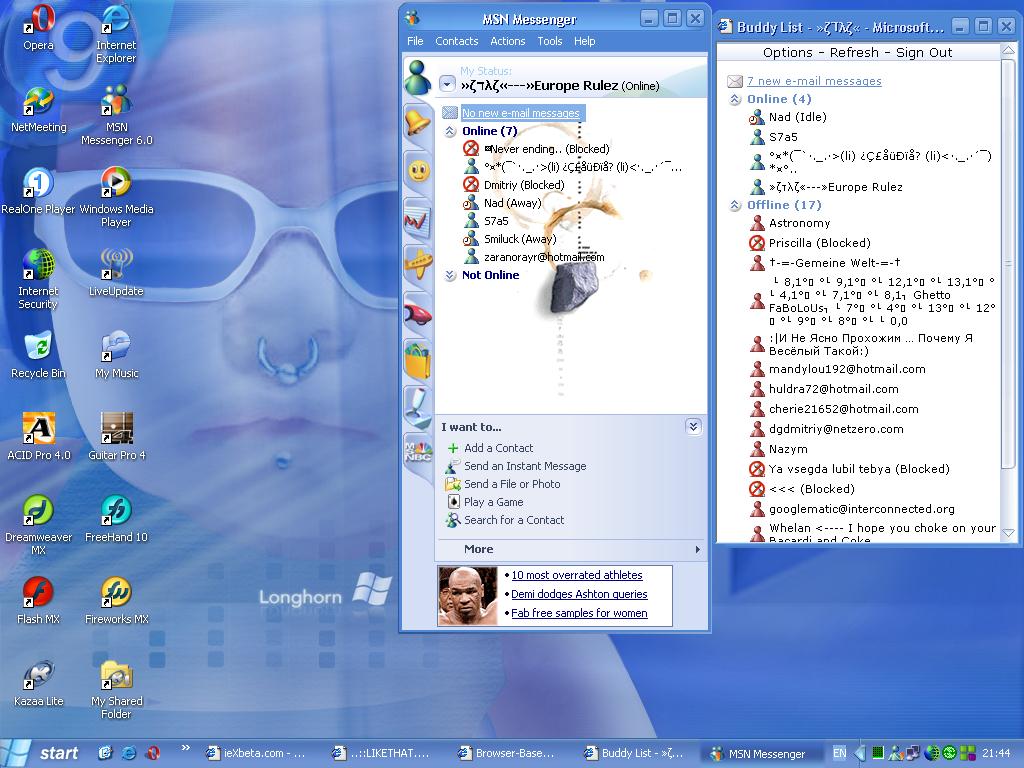The image size is (1024, 768).
Task: Open the red car autos tab
Action: tap(417, 313)
